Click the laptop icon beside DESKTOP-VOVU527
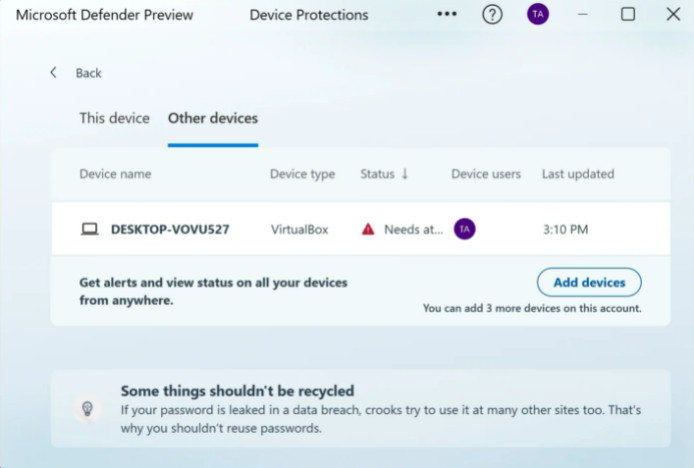Viewport: 694px width, 468px height. tap(90, 229)
